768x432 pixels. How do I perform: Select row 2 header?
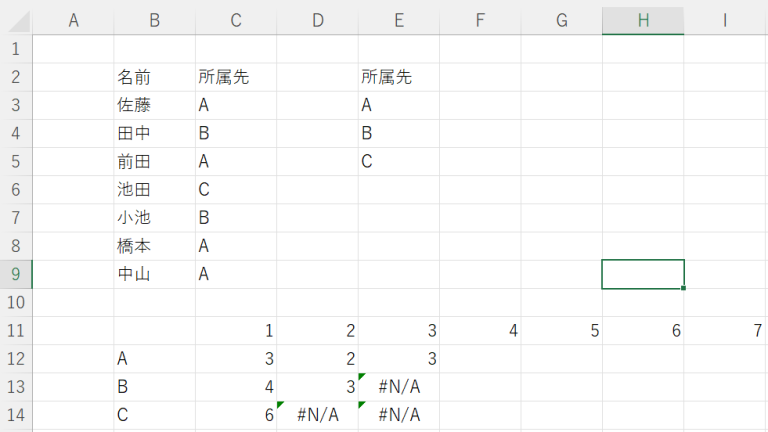[16, 77]
